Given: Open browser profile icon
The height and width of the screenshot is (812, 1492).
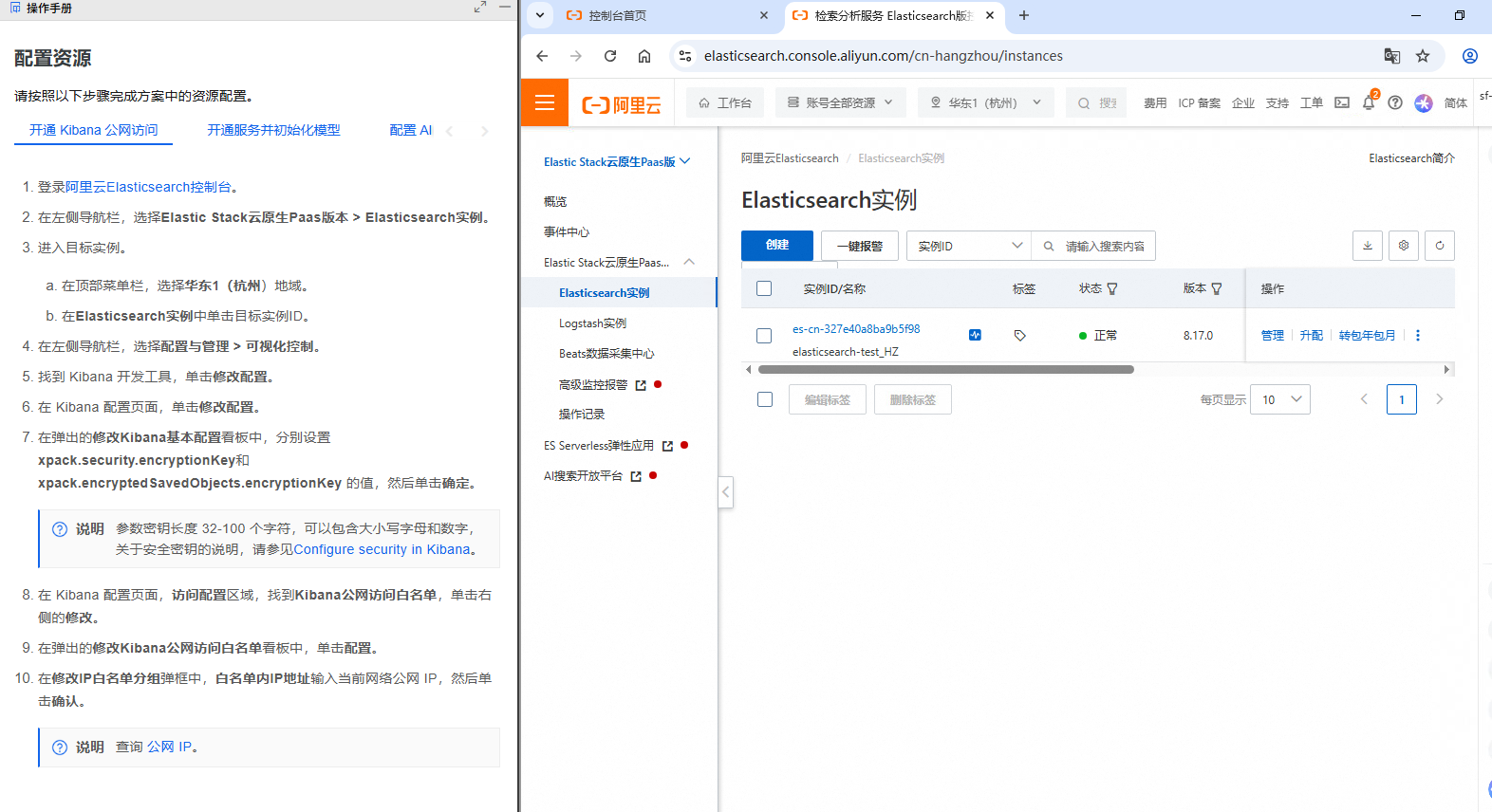Looking at the screenshot, I should click(x=1470, y=56).
